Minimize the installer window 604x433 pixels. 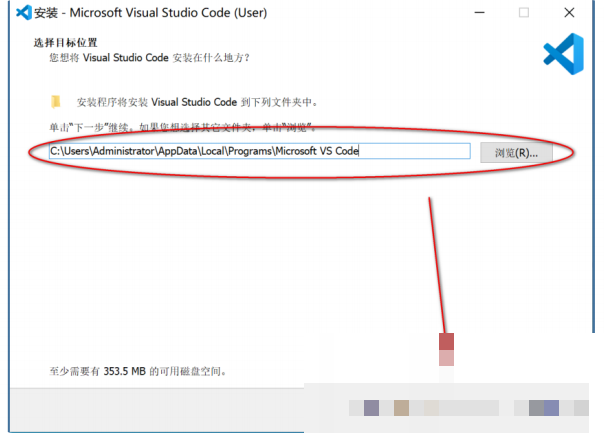tap(480, 13)
